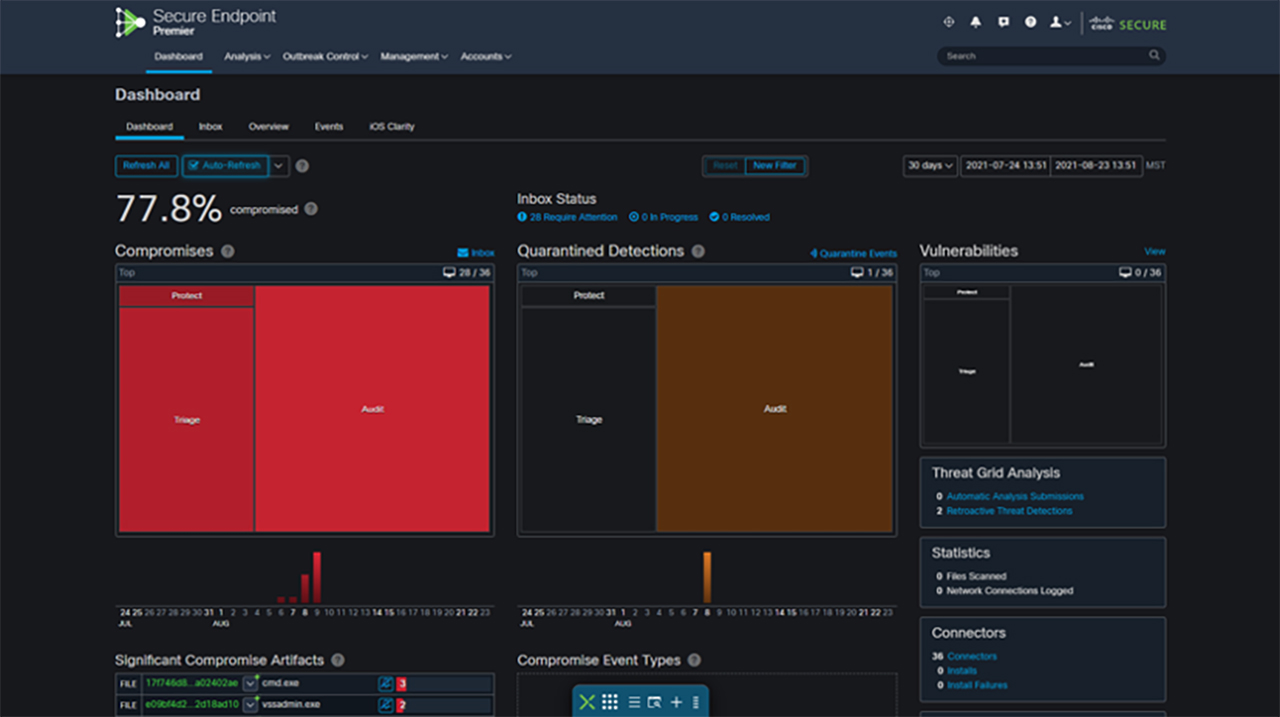Click green X icon on floating toolbar
Viewport: 1280px width, 717px height.
587,702
